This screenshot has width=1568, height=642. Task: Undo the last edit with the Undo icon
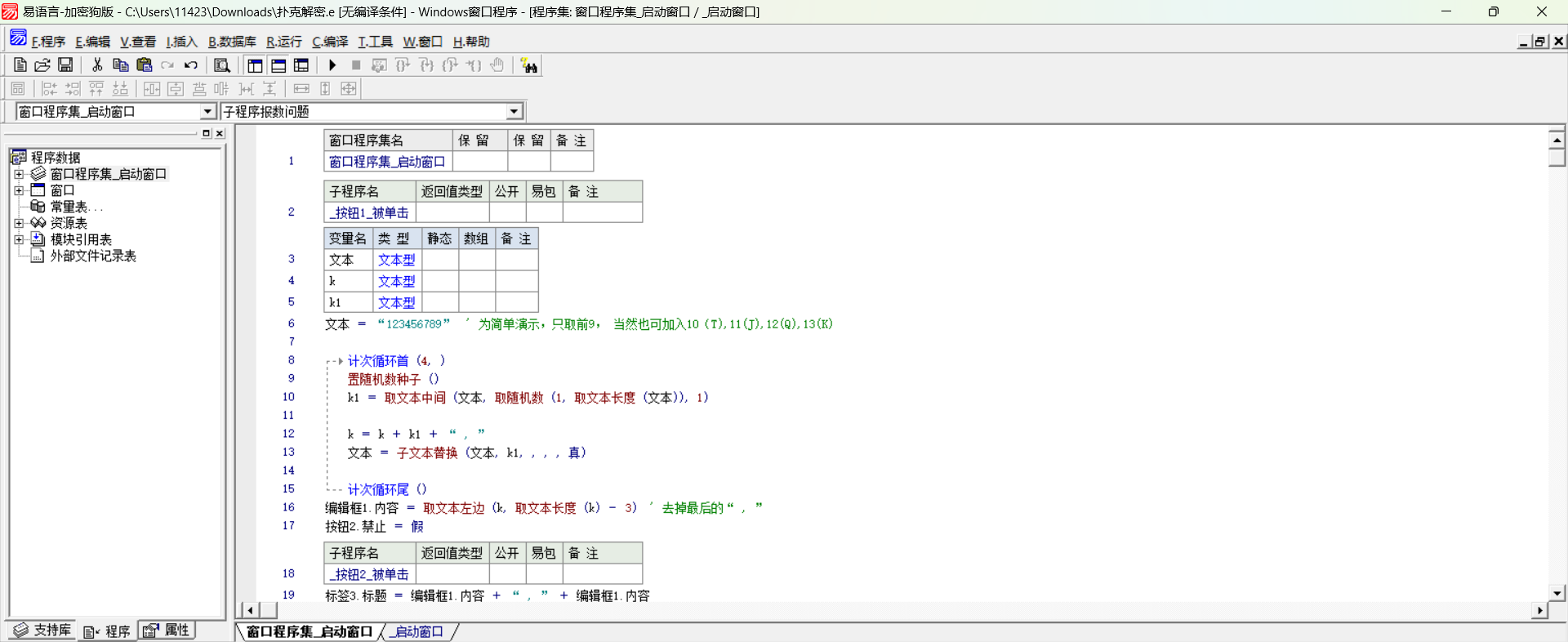[191, 65]
